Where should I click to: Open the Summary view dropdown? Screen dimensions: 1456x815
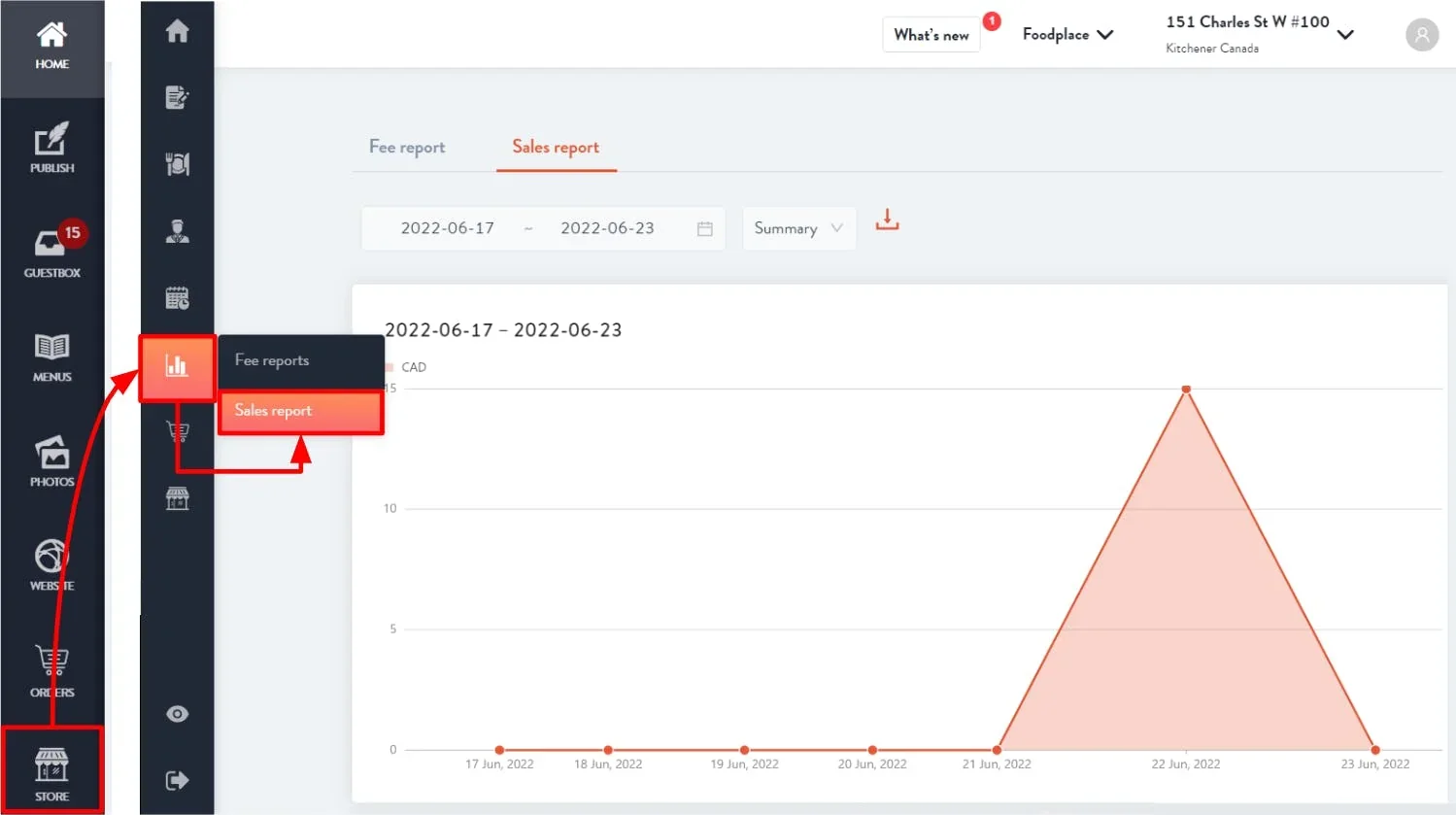click(799, 228)
